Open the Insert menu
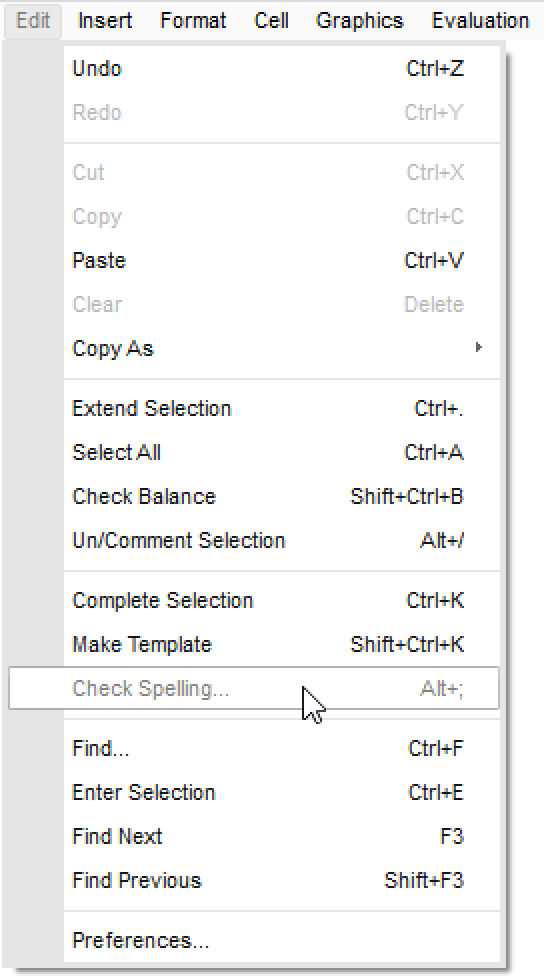This screenshot has height=978, width=546. pyautogui.click(x=105, y=21)
